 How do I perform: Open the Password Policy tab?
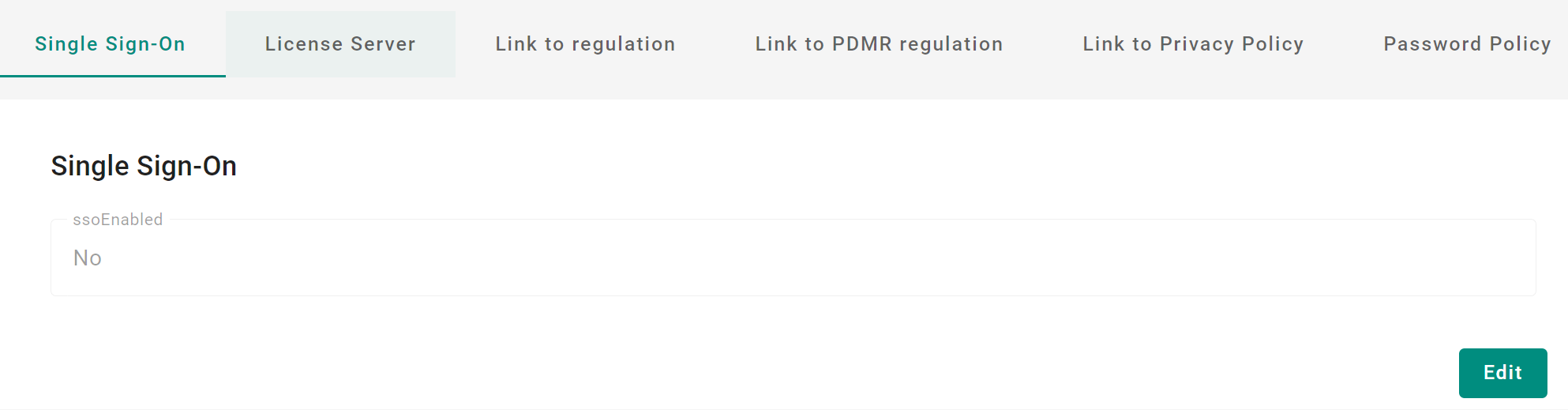(1467, 44)
